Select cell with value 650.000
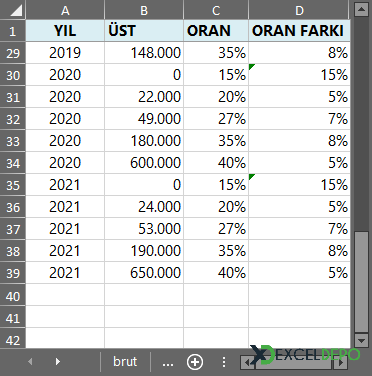The width and height of the screenshot is (372, 376). [x=144, y=273]
